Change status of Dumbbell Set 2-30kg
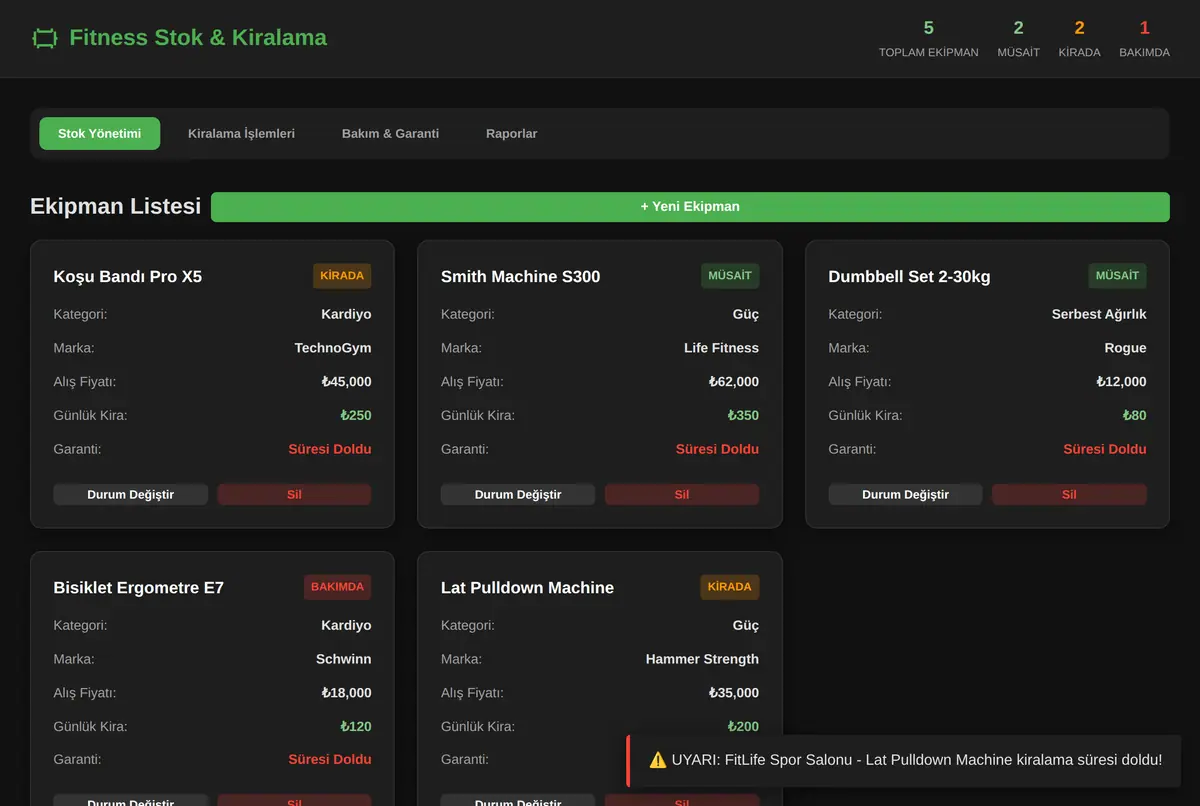This screenshot has height=806, width=1200. pyautogui.click(x=906, y=494)
